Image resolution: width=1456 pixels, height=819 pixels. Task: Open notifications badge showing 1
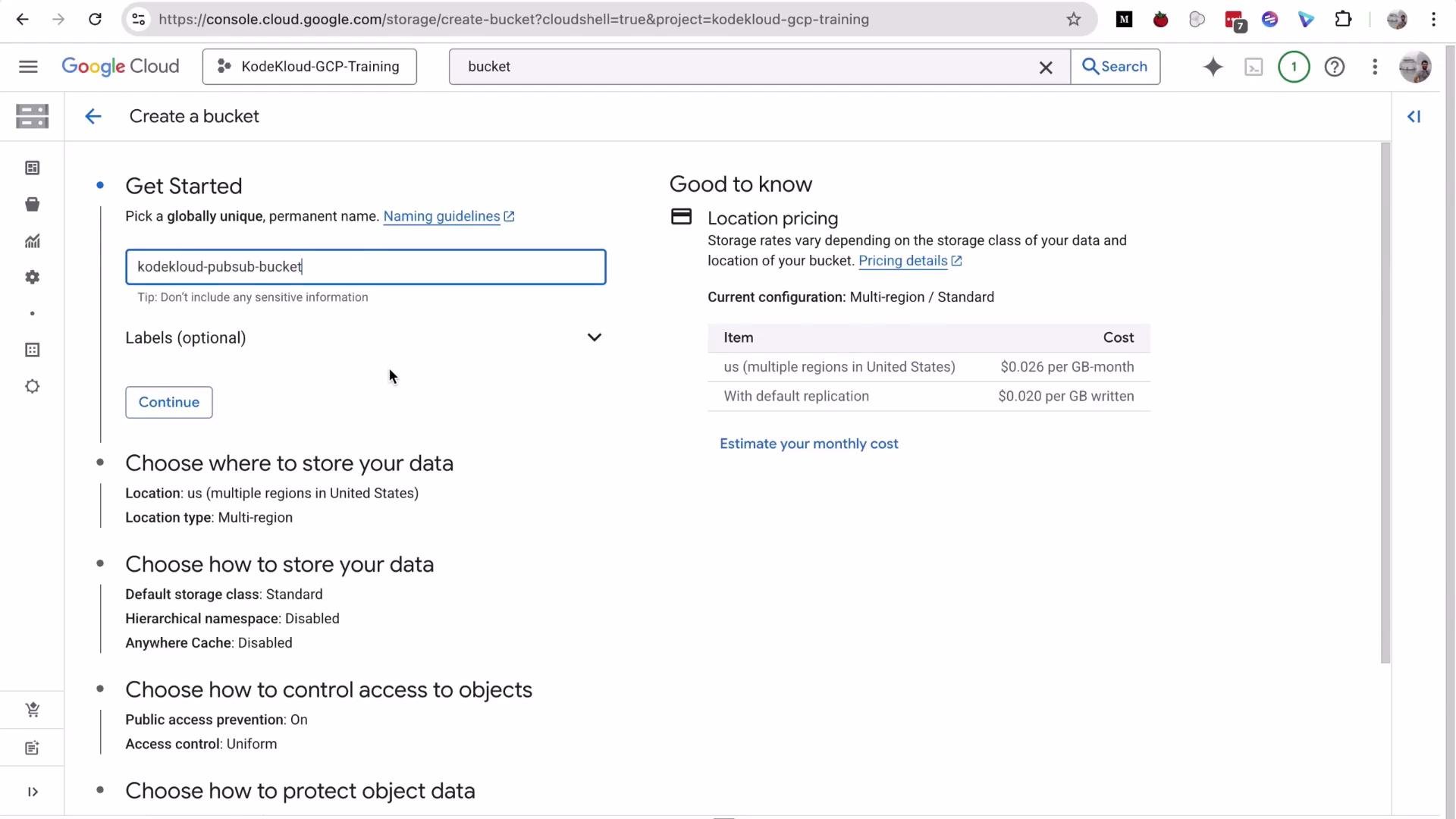(x=1294, y=67)
